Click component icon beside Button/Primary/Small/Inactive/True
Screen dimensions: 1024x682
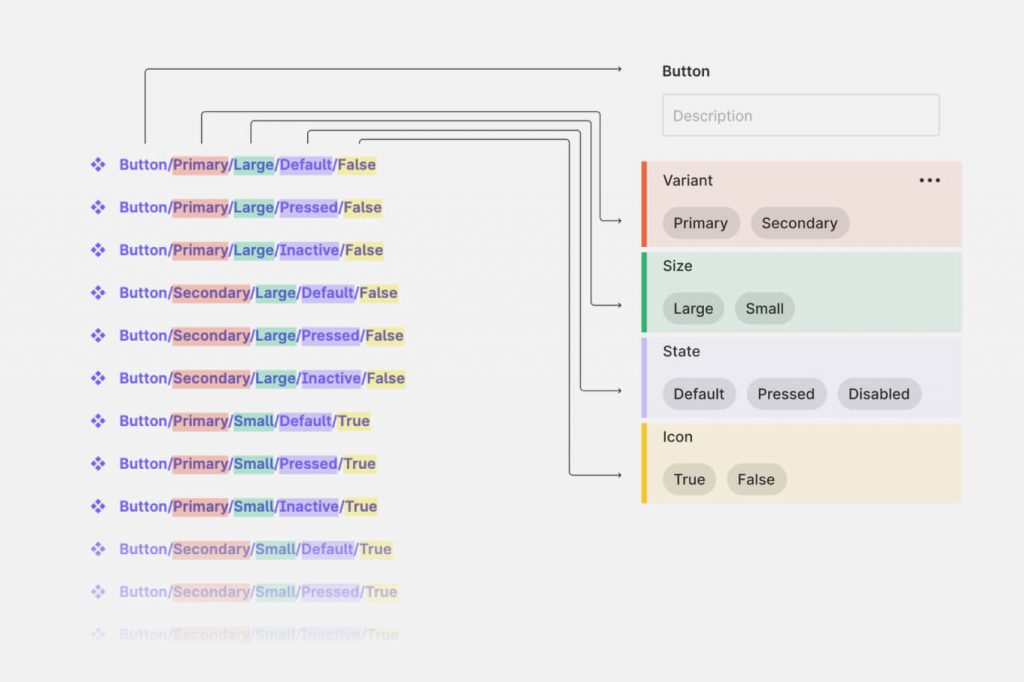click(98, 506)
